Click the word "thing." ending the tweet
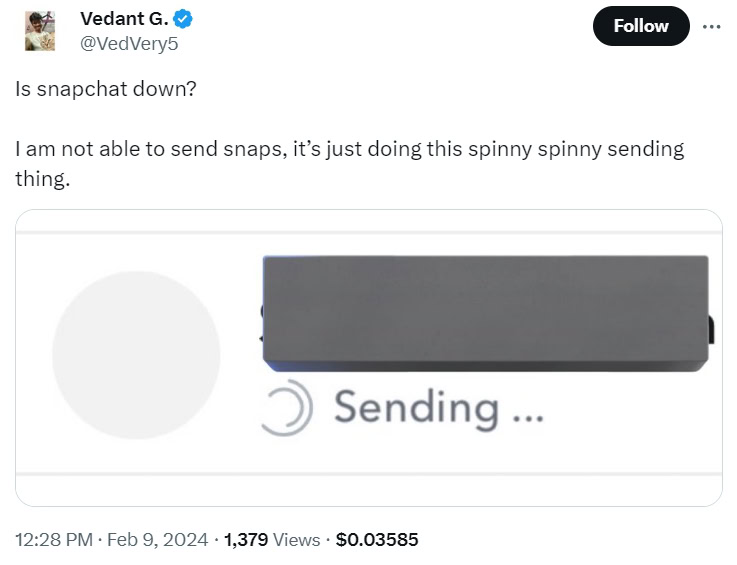737x565 pixels. (x=43, y=180)
